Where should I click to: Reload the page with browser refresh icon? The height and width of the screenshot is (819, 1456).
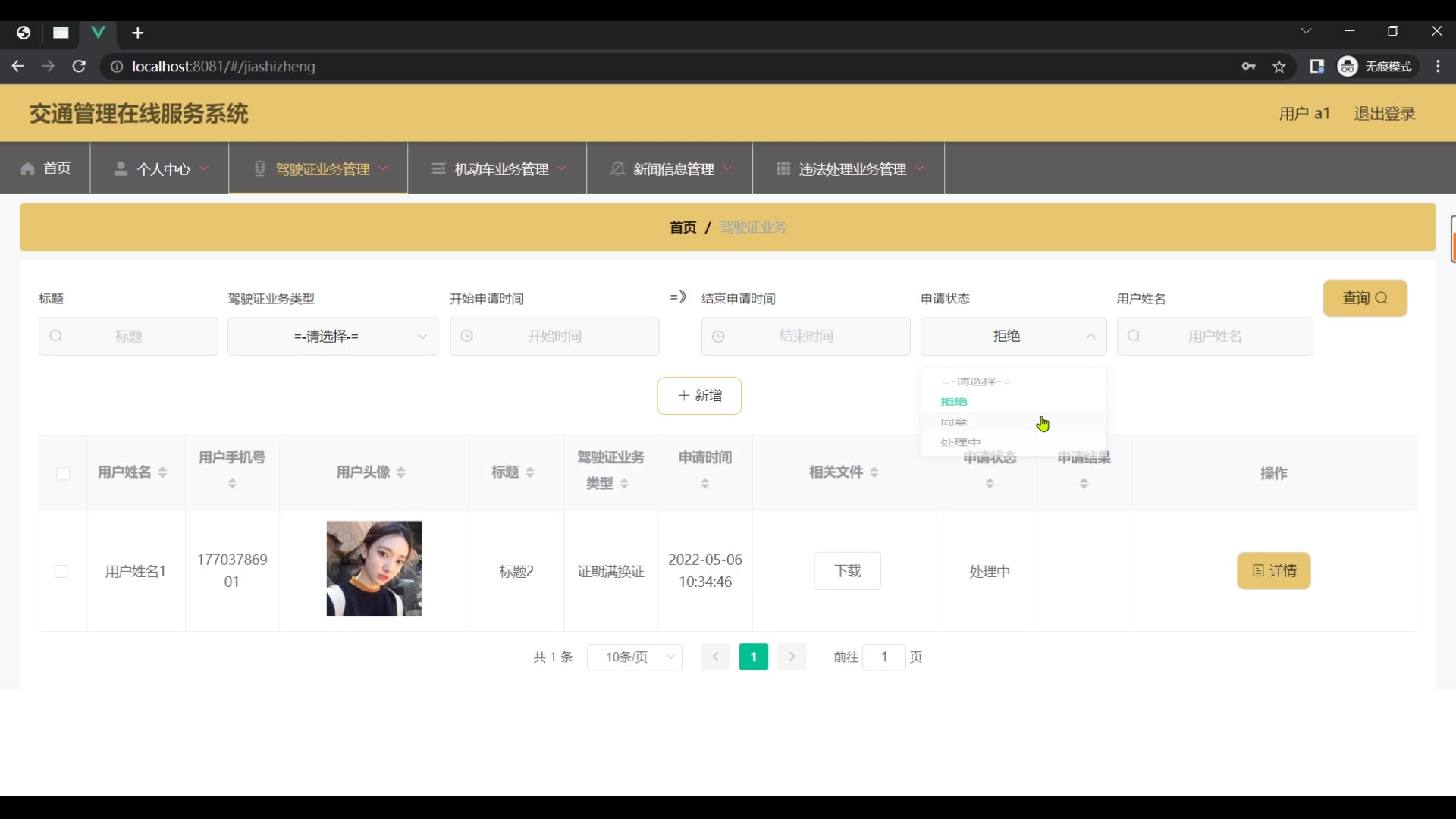pos(79,67)
